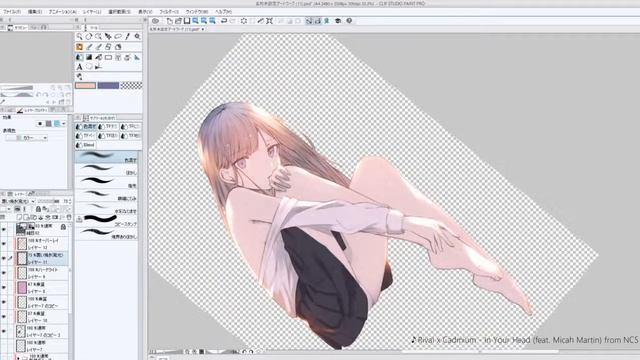Select the Blend sub tool group button

(86, 145)
